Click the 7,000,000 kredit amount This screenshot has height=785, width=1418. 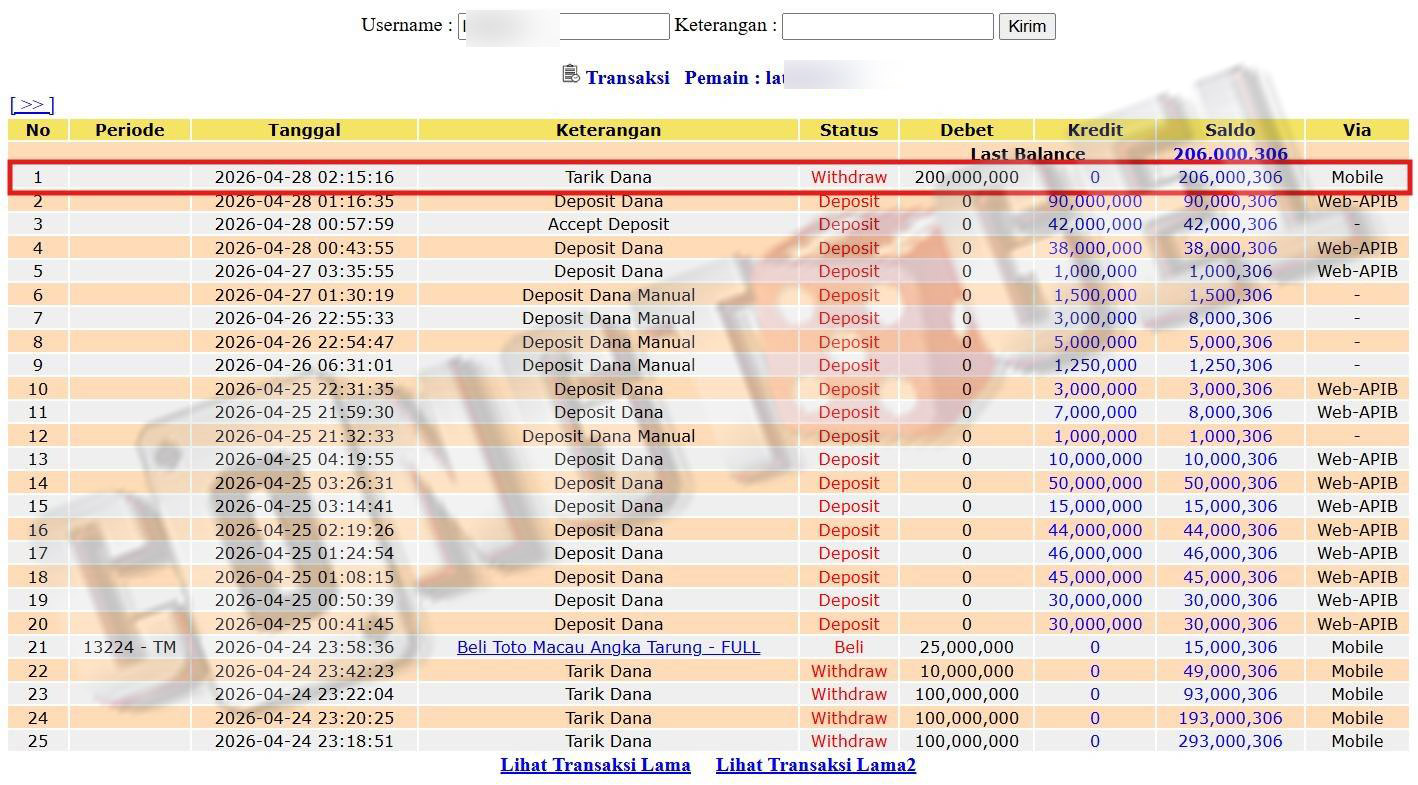tap(1095, 412)
